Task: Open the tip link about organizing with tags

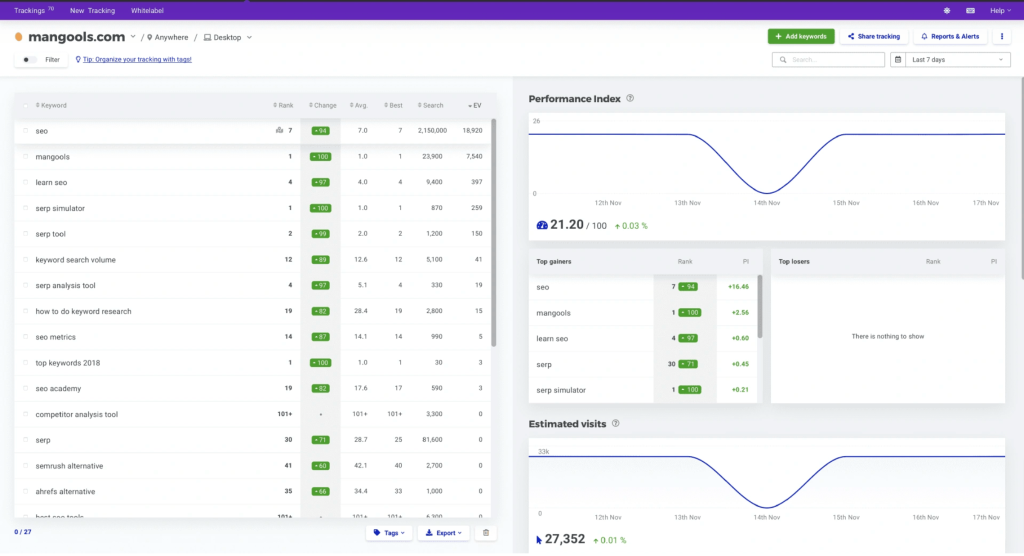Action: coord(137,59)
